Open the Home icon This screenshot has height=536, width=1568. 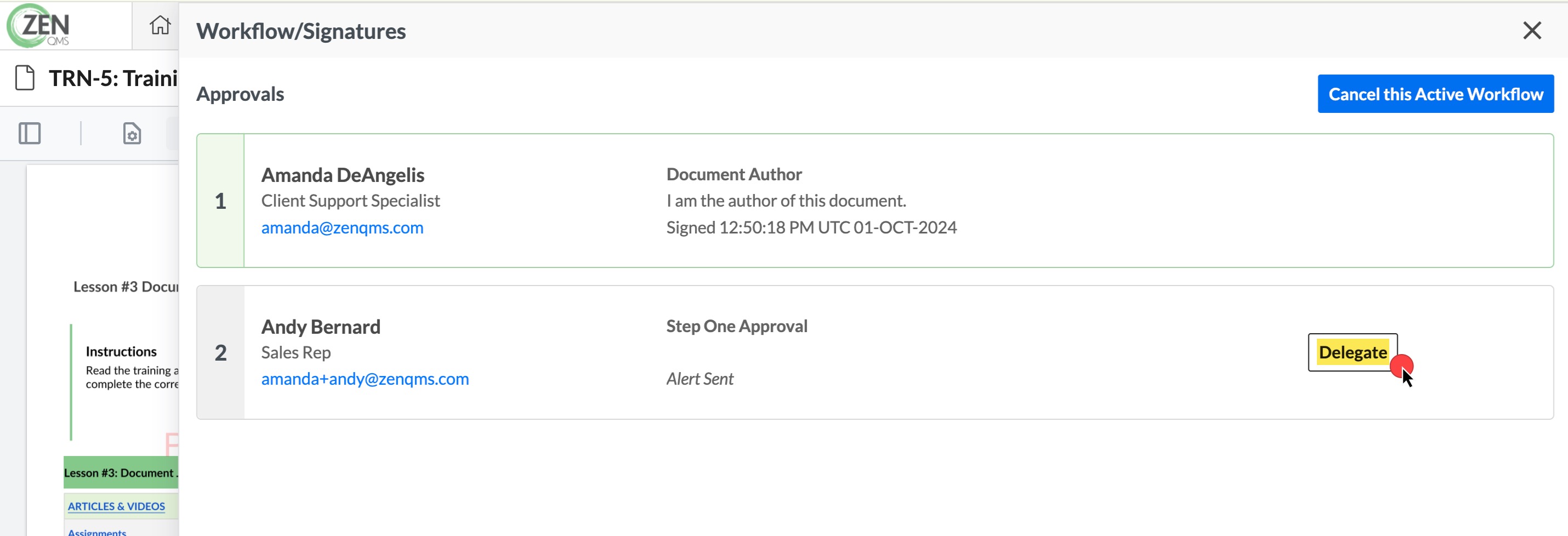coord(160,26)
